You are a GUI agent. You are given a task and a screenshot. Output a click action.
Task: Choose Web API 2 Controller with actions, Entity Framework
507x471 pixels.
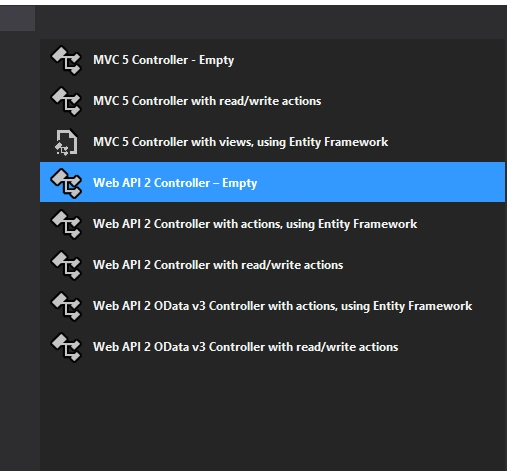pyautogui.click(x=272, y=224)
